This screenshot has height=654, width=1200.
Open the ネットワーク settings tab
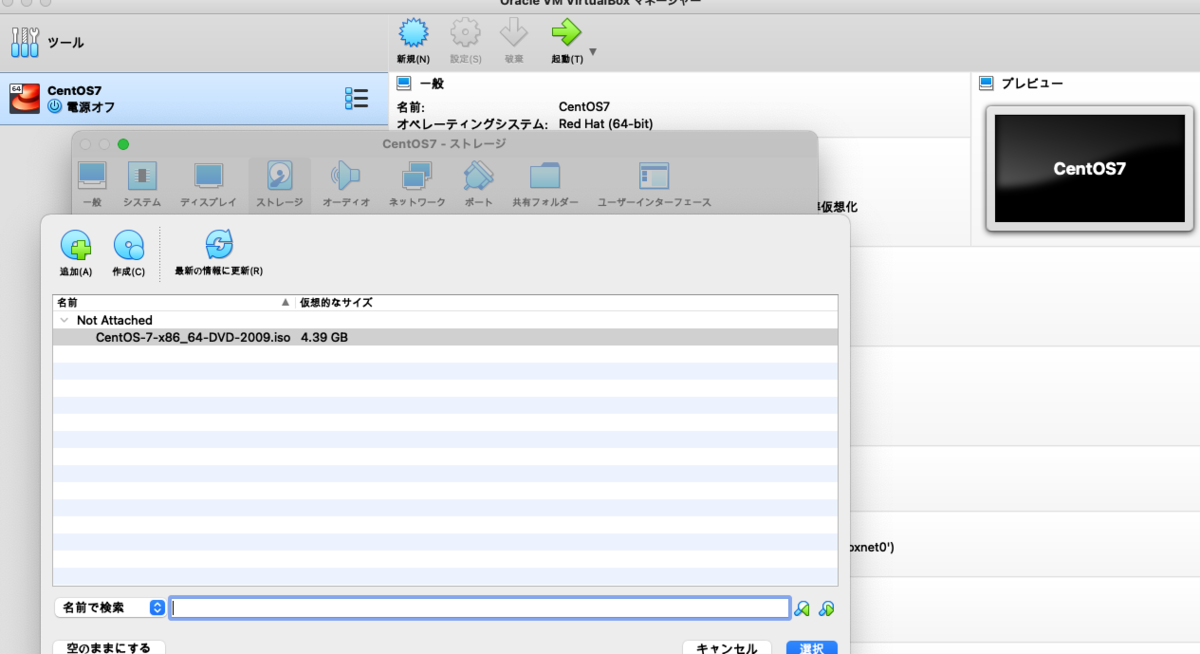point(417,185)
